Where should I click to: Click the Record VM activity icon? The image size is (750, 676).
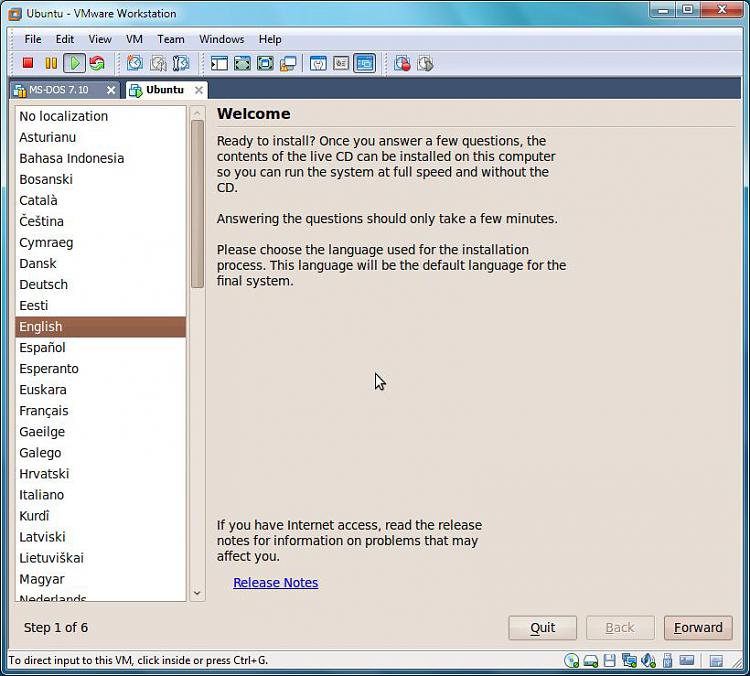(402, 63)
